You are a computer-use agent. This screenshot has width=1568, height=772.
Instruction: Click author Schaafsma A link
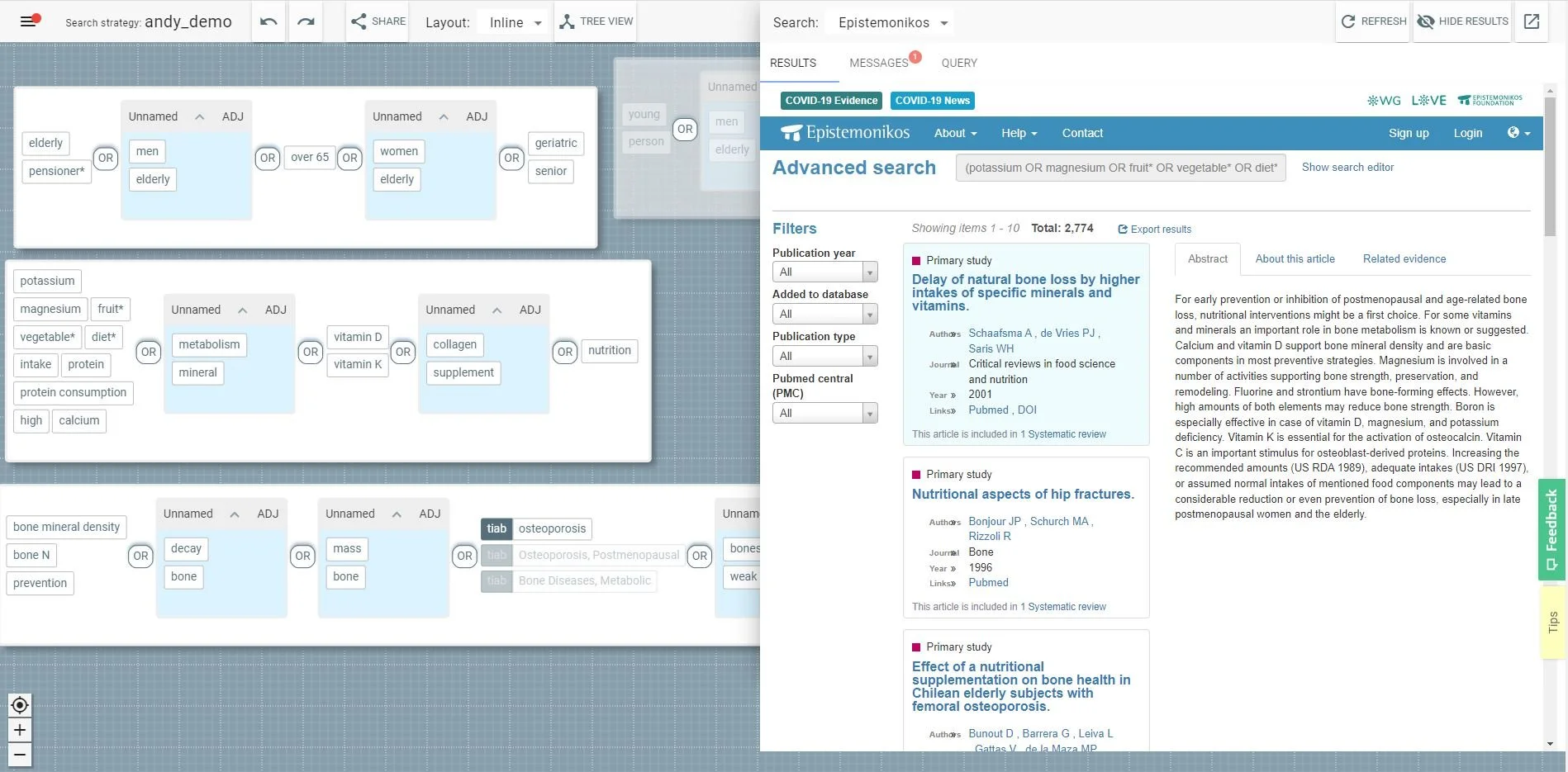[1000, 334]
